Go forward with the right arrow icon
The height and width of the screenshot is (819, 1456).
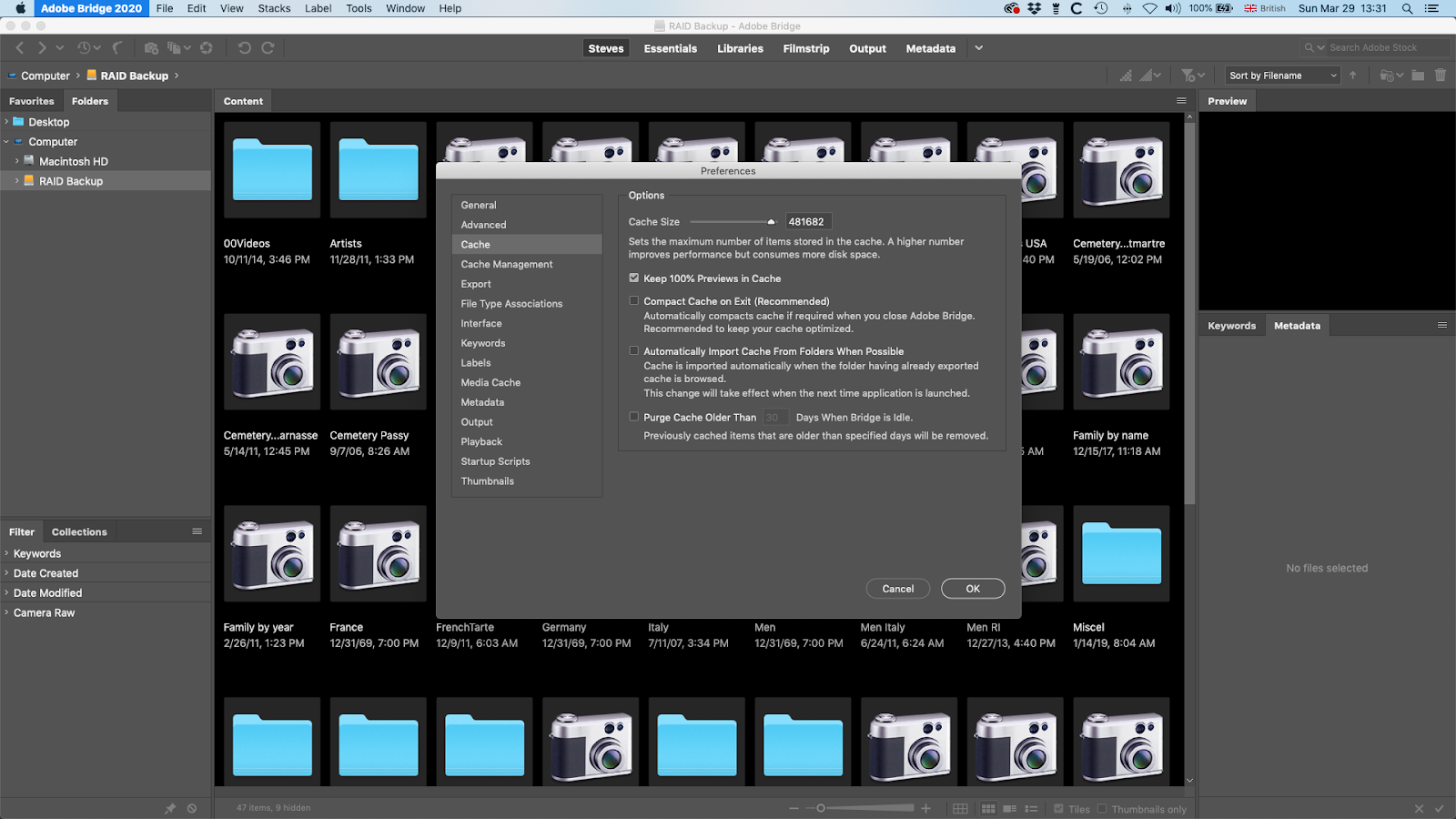click(42, 48)
